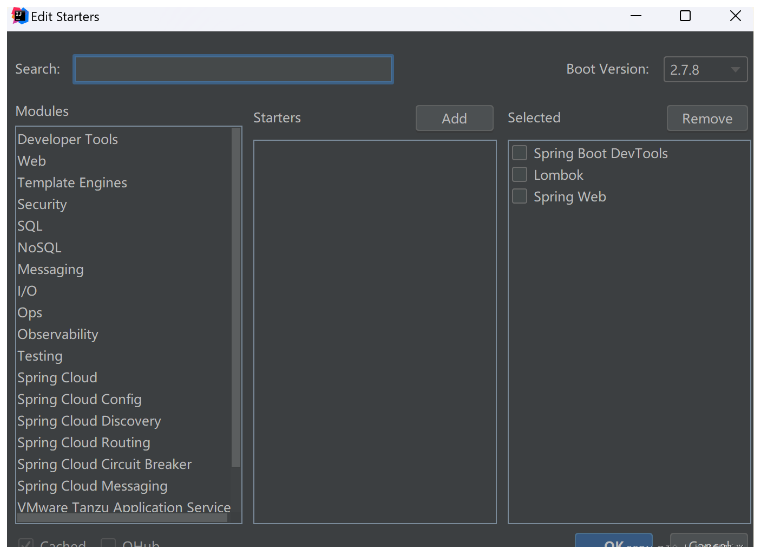Click Spring Boot DevTools label in Selected

point(601,154)
